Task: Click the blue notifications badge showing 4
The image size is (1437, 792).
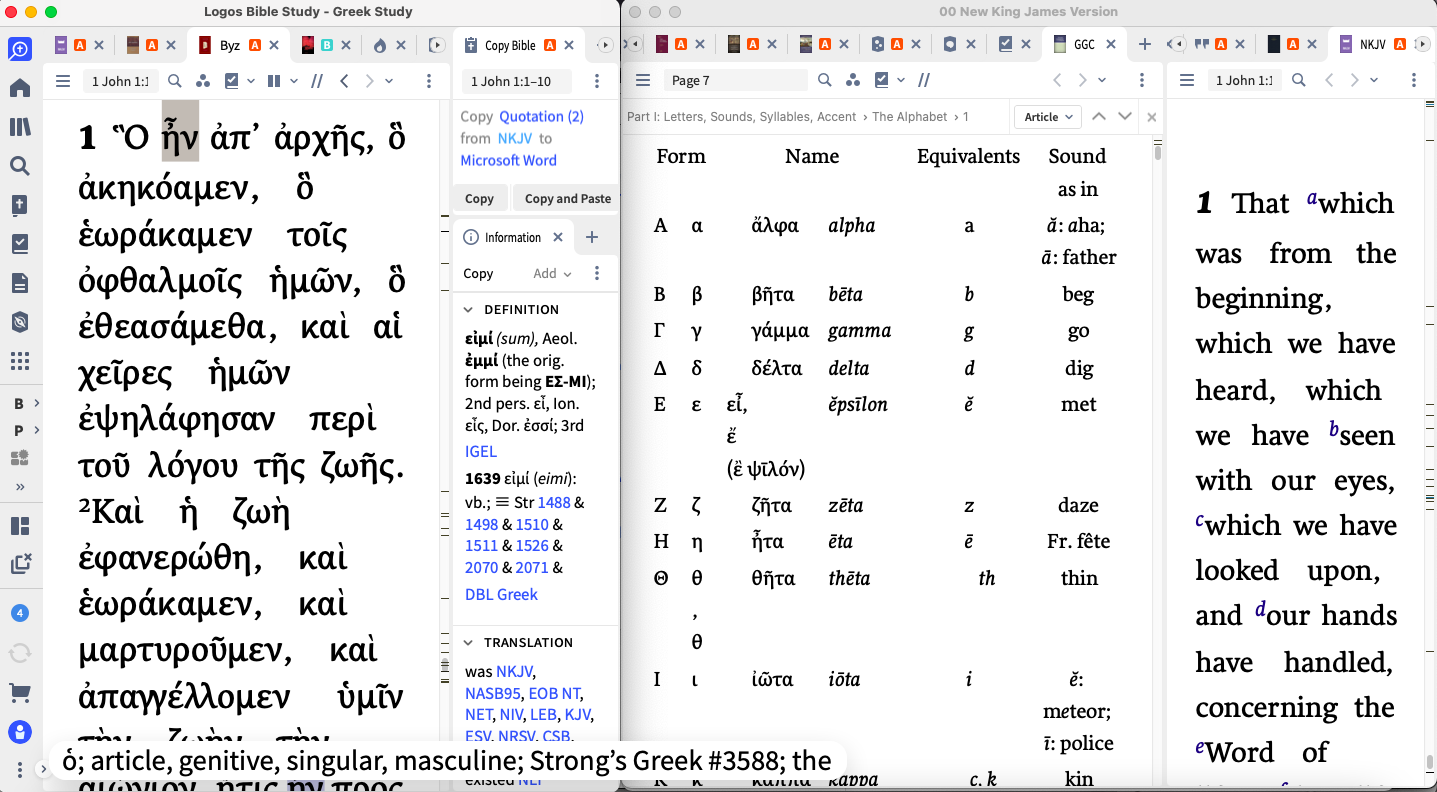Action: [19, 613]
